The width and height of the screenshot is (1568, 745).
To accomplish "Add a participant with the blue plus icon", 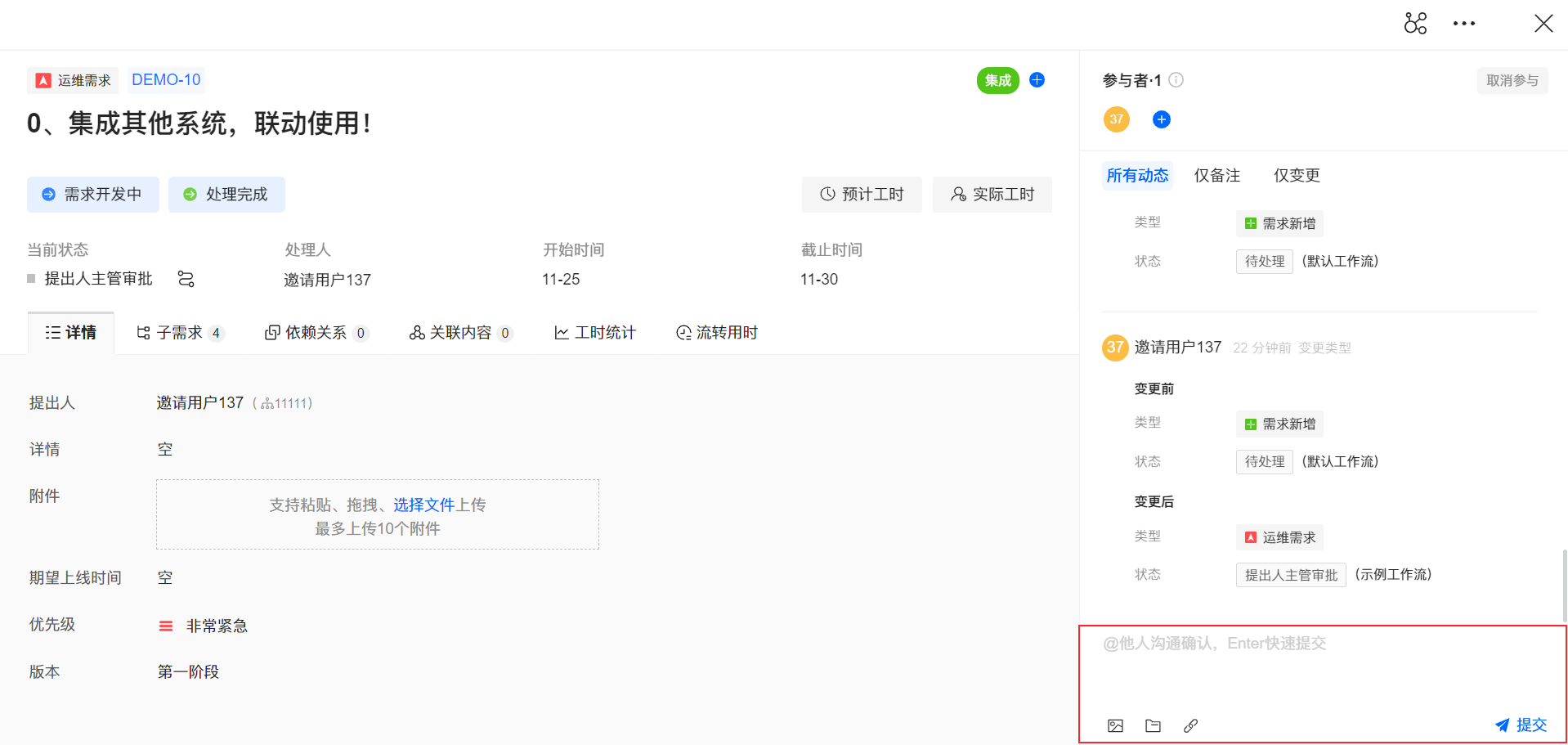I will 1161,120.
